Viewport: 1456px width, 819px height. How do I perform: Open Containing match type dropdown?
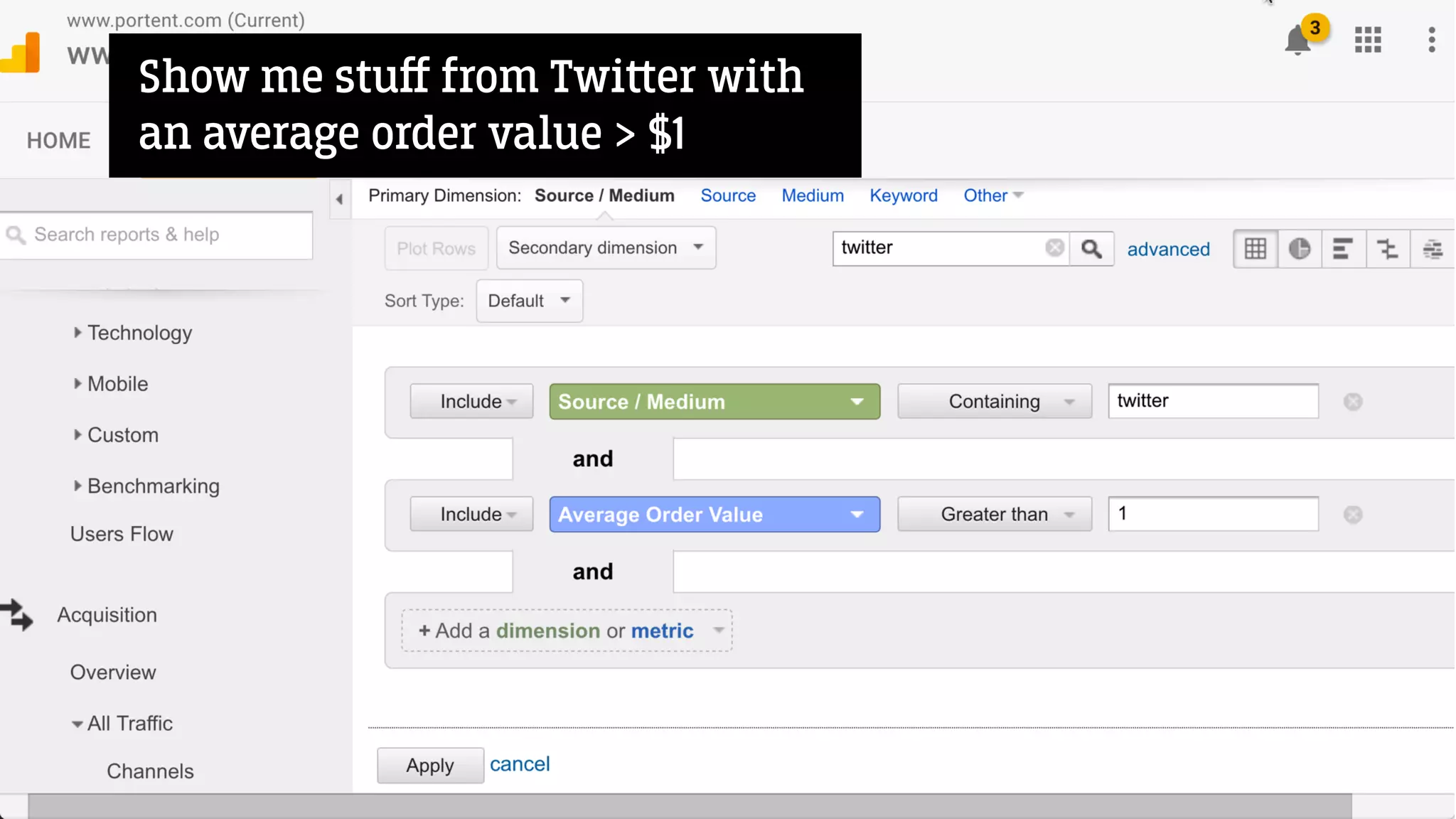(995, 402)
